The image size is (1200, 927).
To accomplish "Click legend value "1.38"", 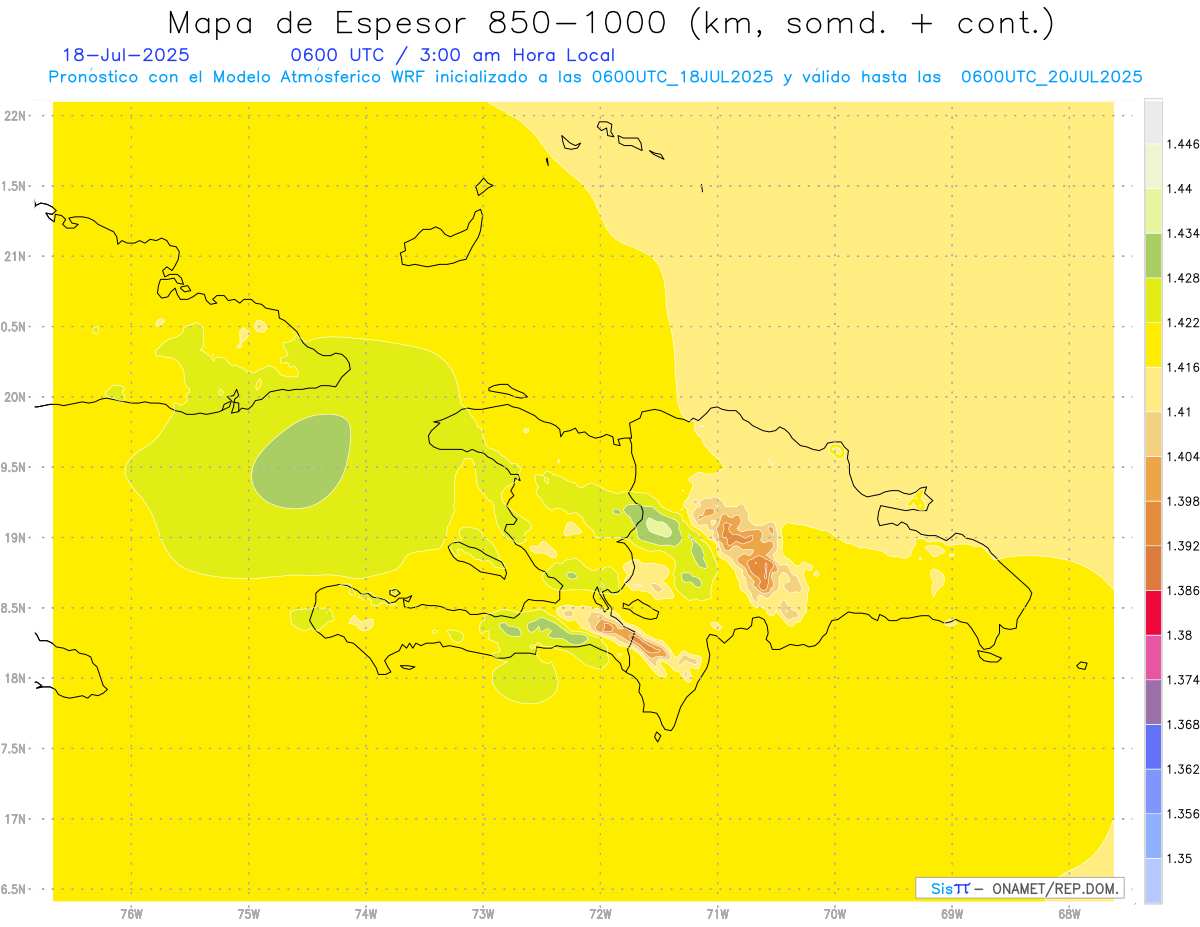I will point(1181,635).
